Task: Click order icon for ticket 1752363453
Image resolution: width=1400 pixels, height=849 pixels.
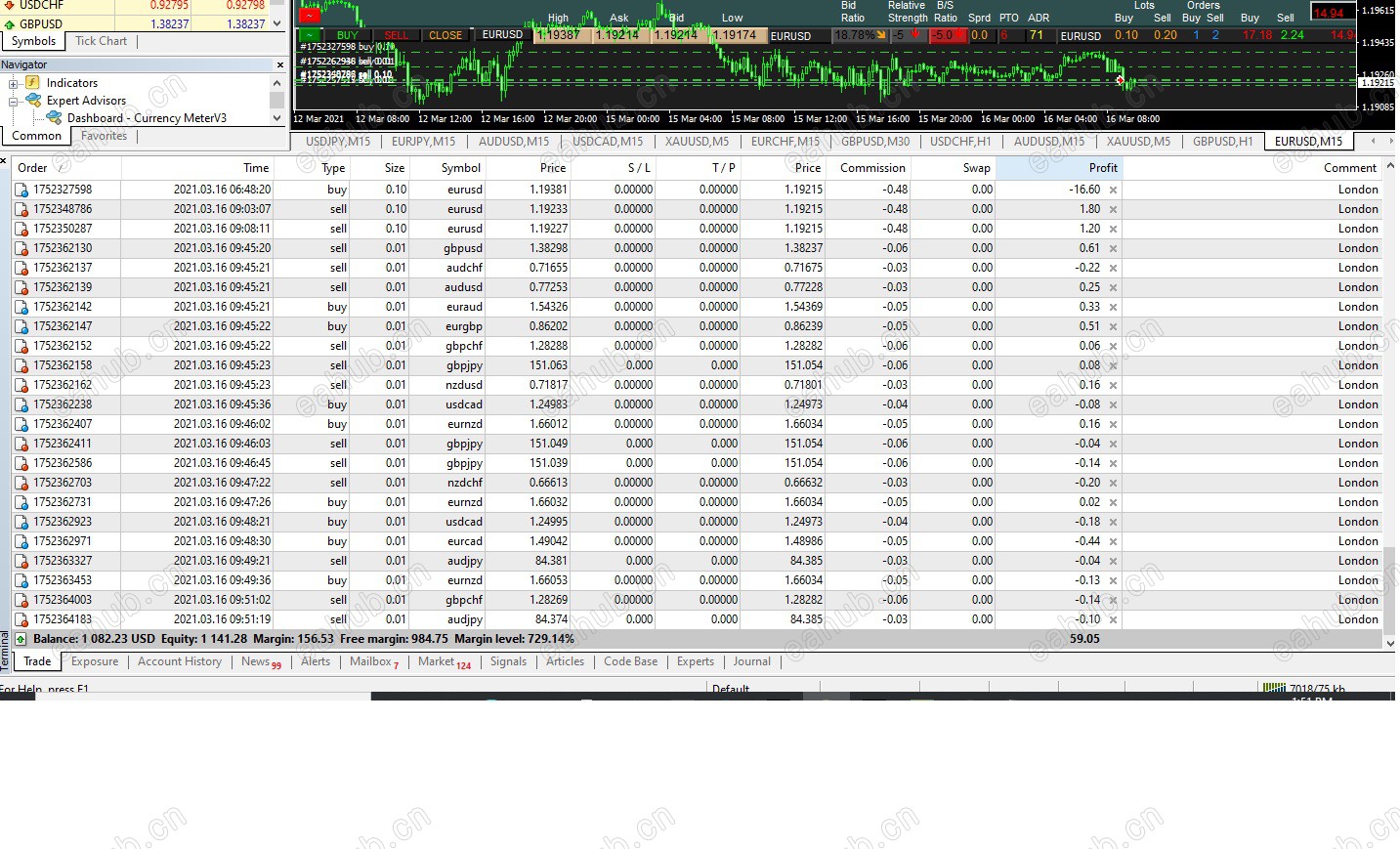Action: tap(21, 580)
